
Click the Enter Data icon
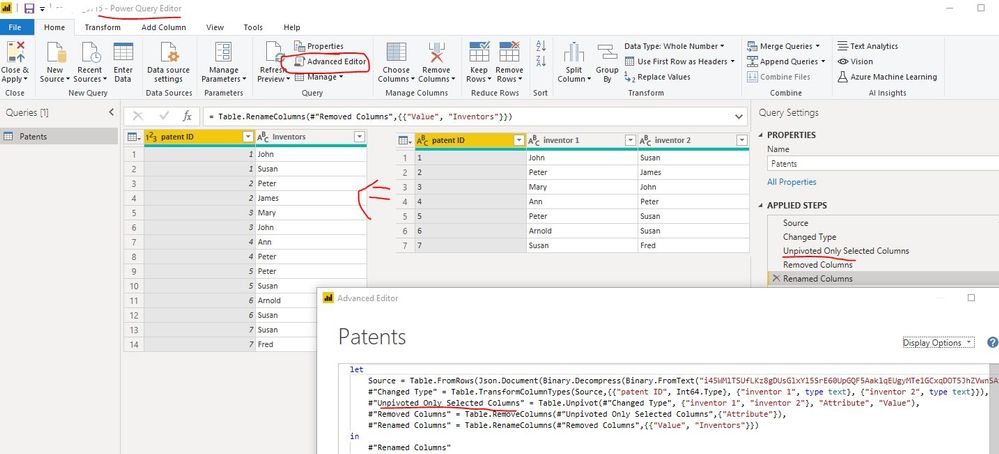click(x=123, y=52)
